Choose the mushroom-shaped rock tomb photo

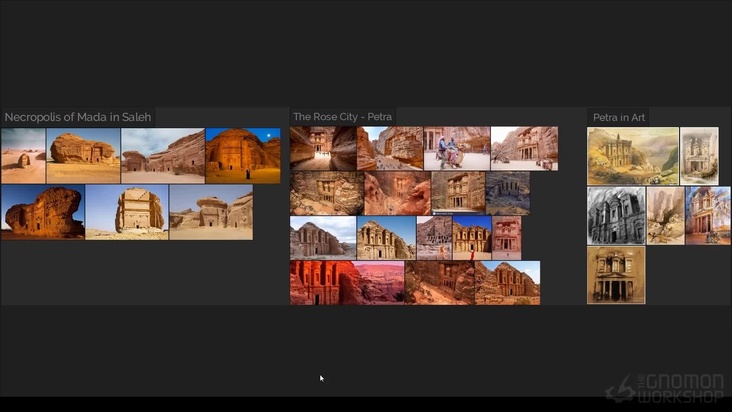pyautogui.click(x=211, y=212)
